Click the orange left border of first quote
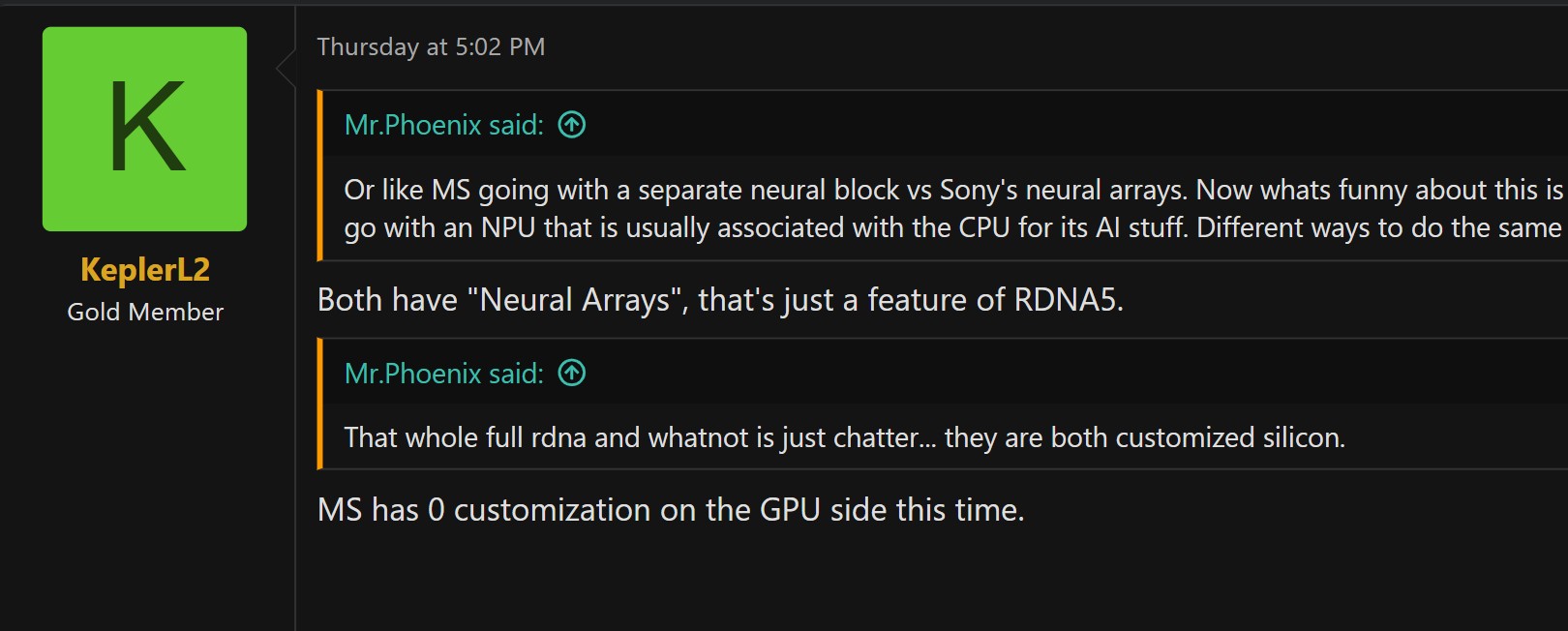 click(319, 176)
